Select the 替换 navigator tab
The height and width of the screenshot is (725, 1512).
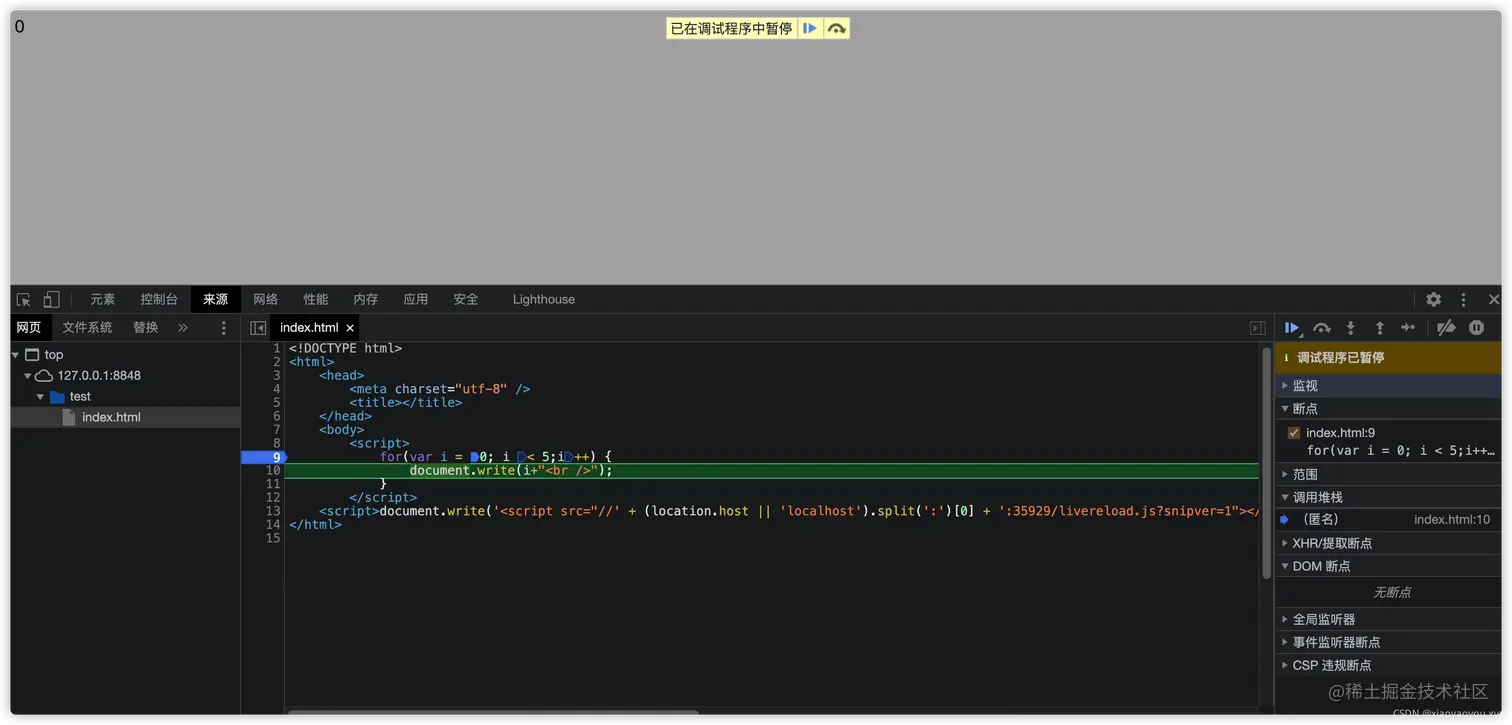pyautogui.click(x=146, y=328)
